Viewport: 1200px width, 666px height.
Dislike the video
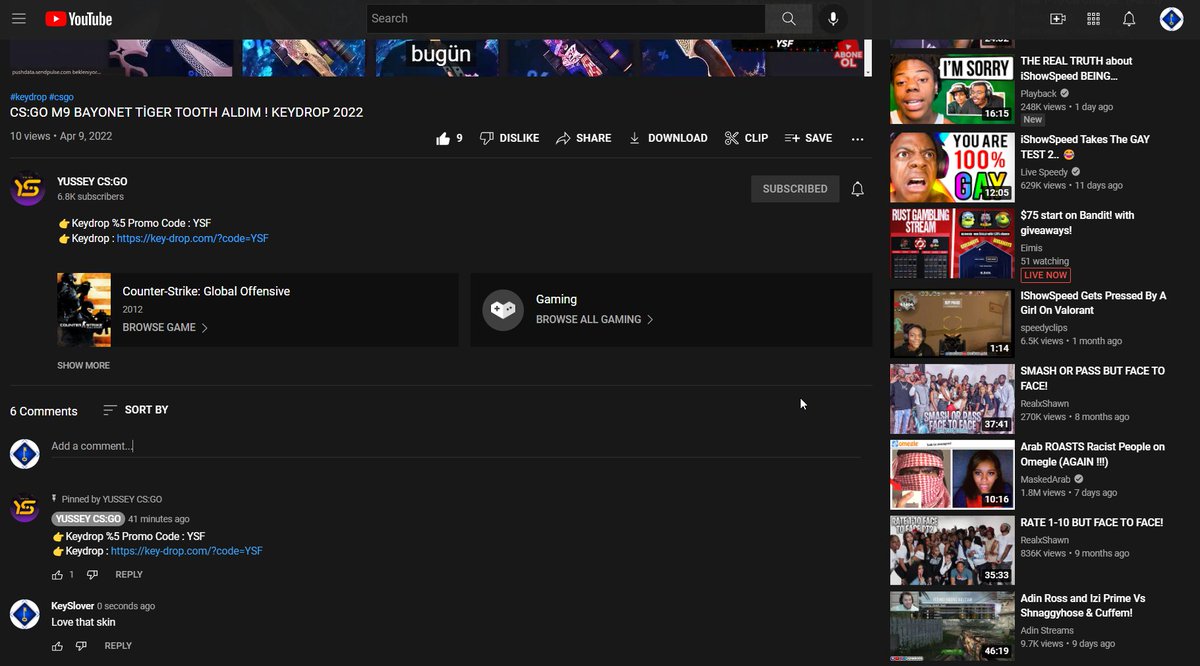509,138
